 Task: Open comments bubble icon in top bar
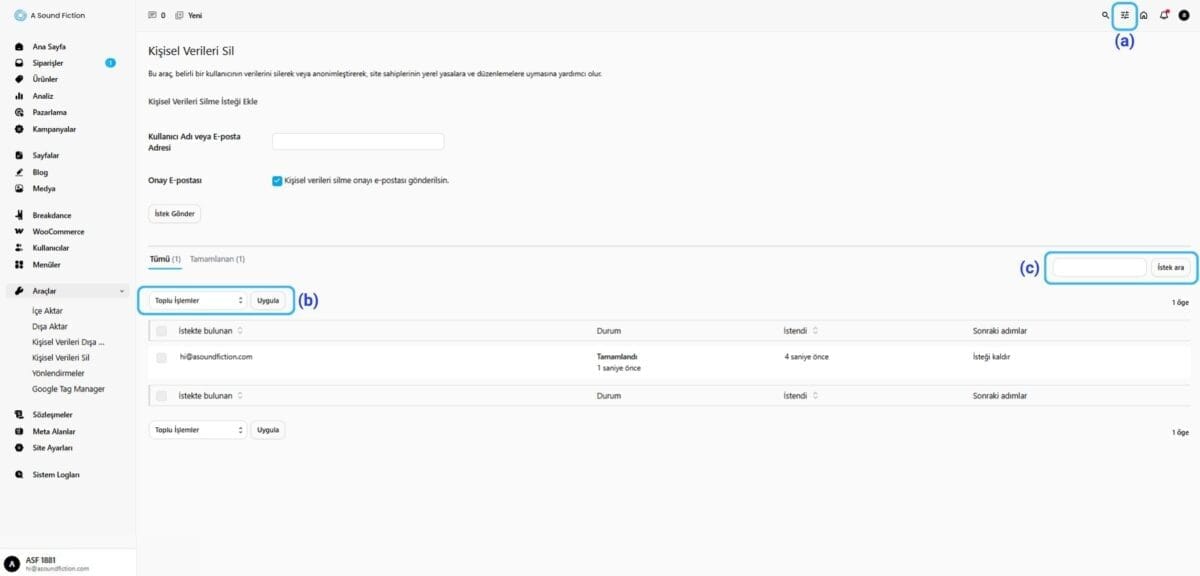pos(152,15)
